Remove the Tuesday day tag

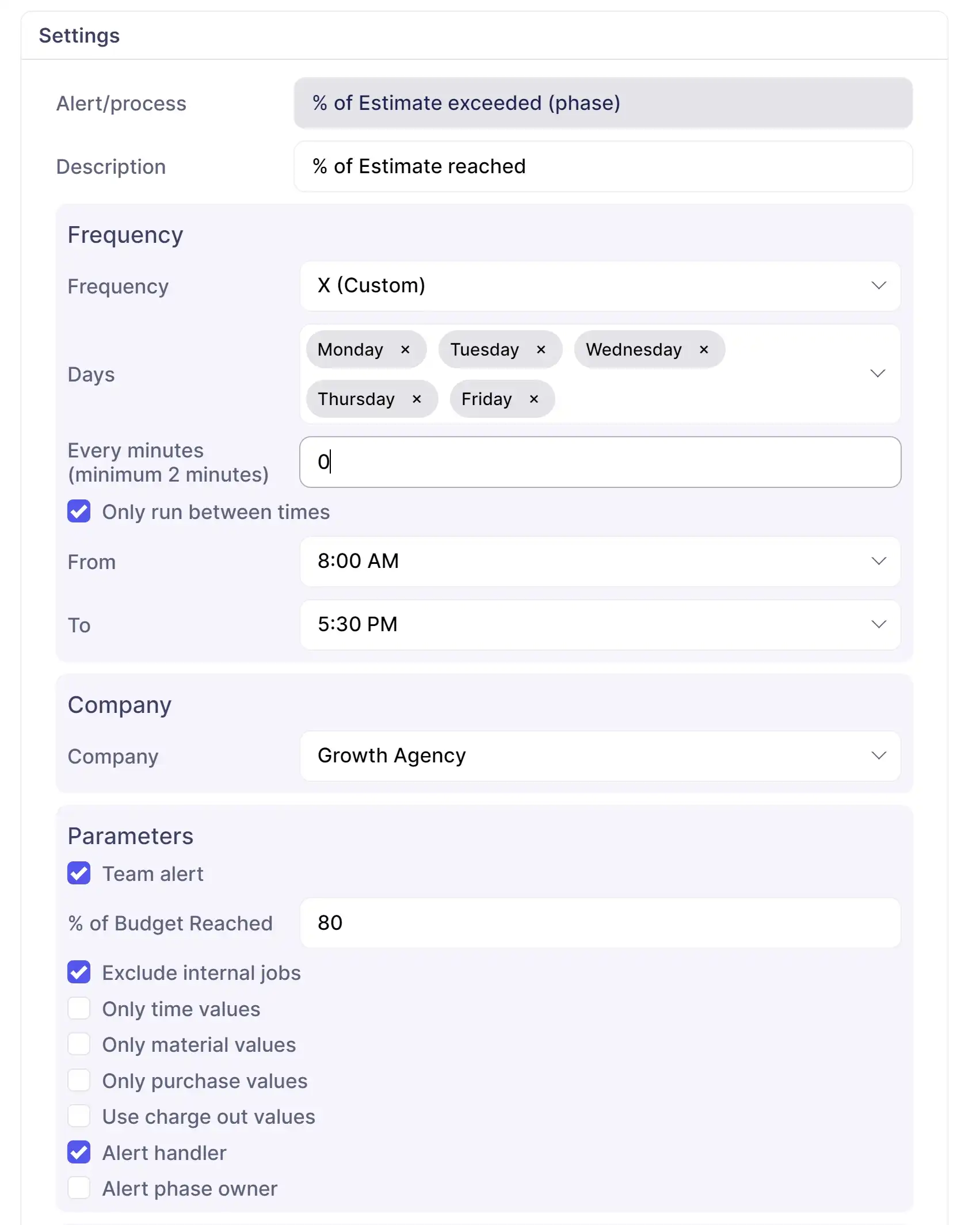(541, 350)
